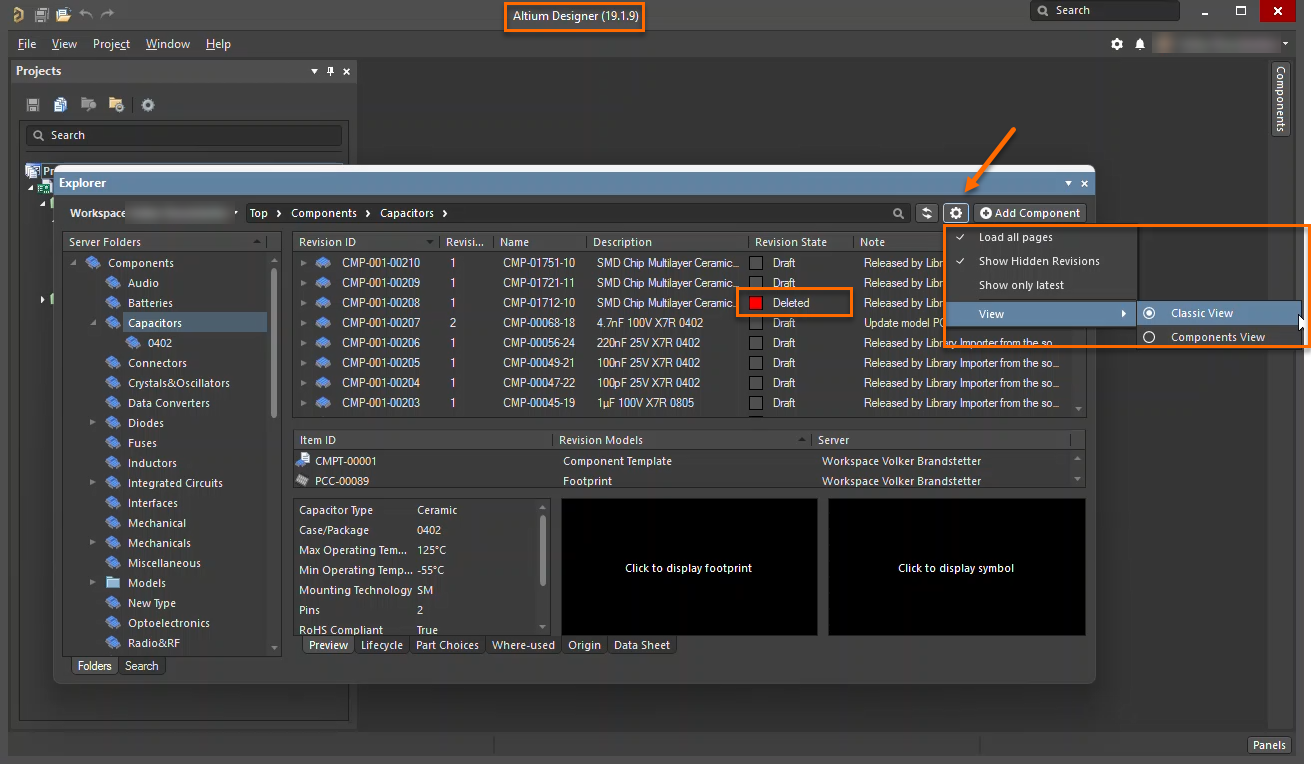Click the project folder icon with gear in Projects panel
The image size is (1311, 764).
116,104
